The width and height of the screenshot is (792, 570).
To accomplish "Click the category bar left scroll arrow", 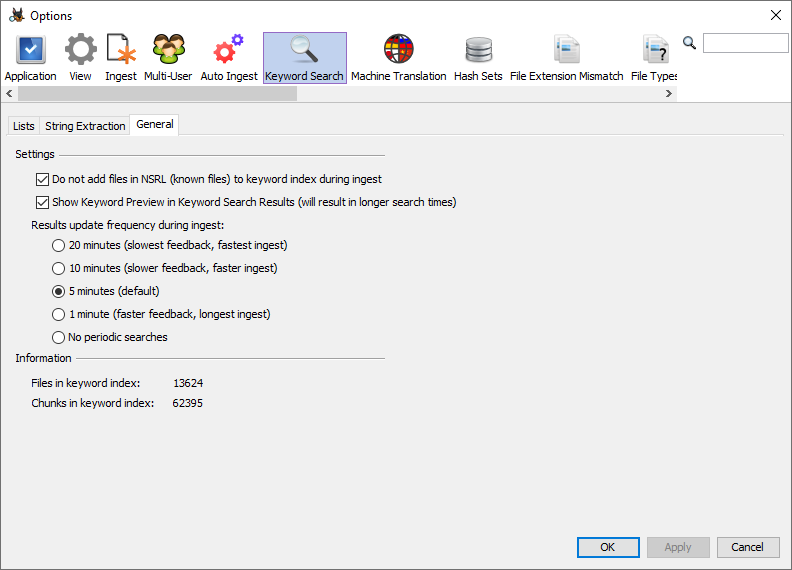I will [9, 93].
